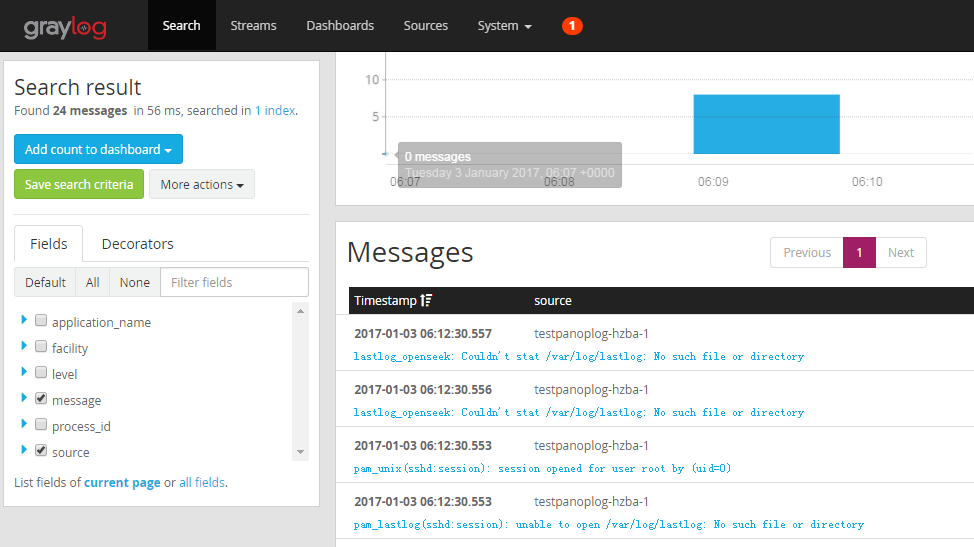Image resolution: width=974 pixels, height=547 pixels.
Task: Check the level field checkbox
Action: pyautogui.click(x=41, y=373)
